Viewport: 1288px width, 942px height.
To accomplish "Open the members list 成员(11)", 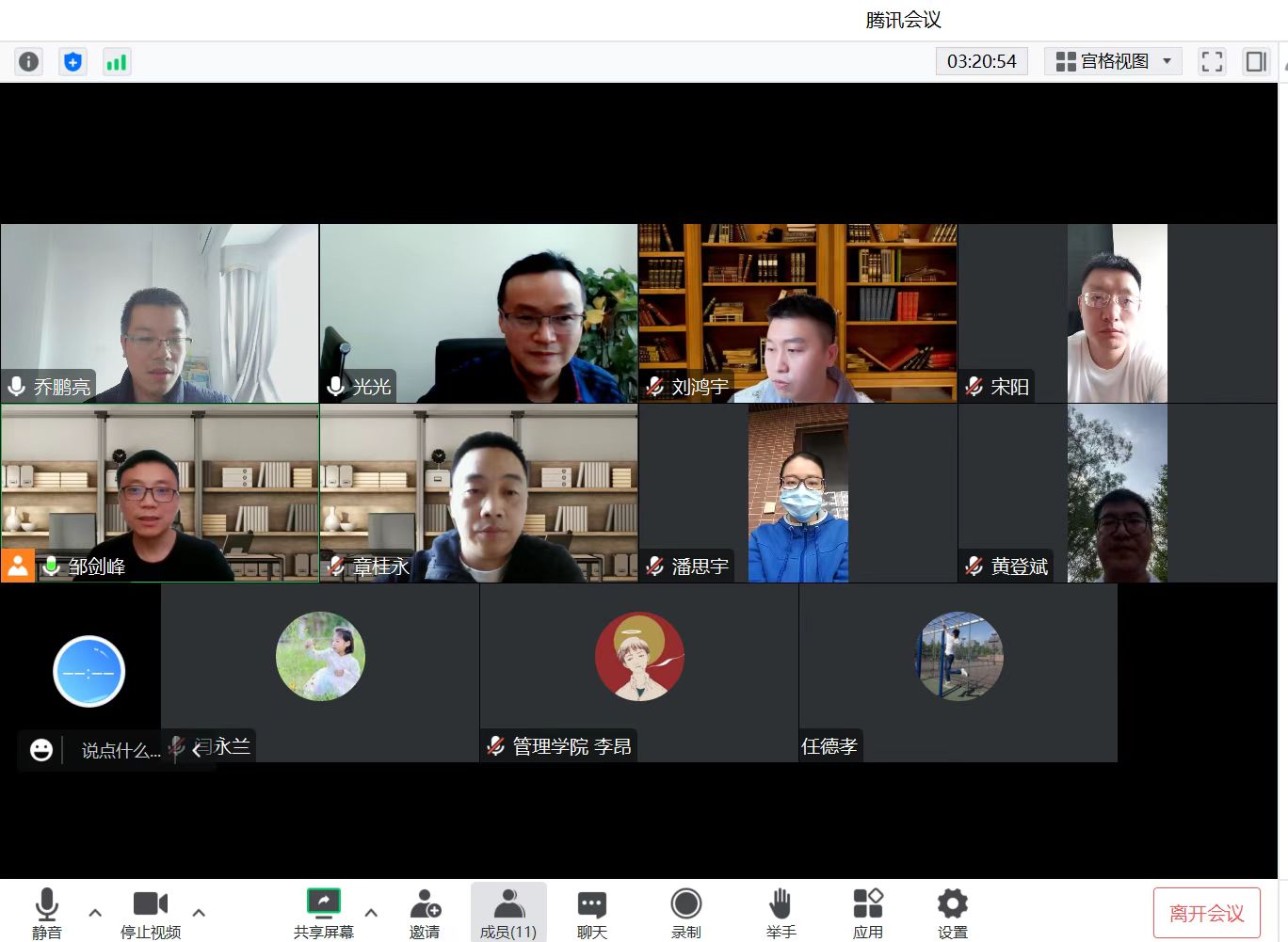I will coord(508,912).
